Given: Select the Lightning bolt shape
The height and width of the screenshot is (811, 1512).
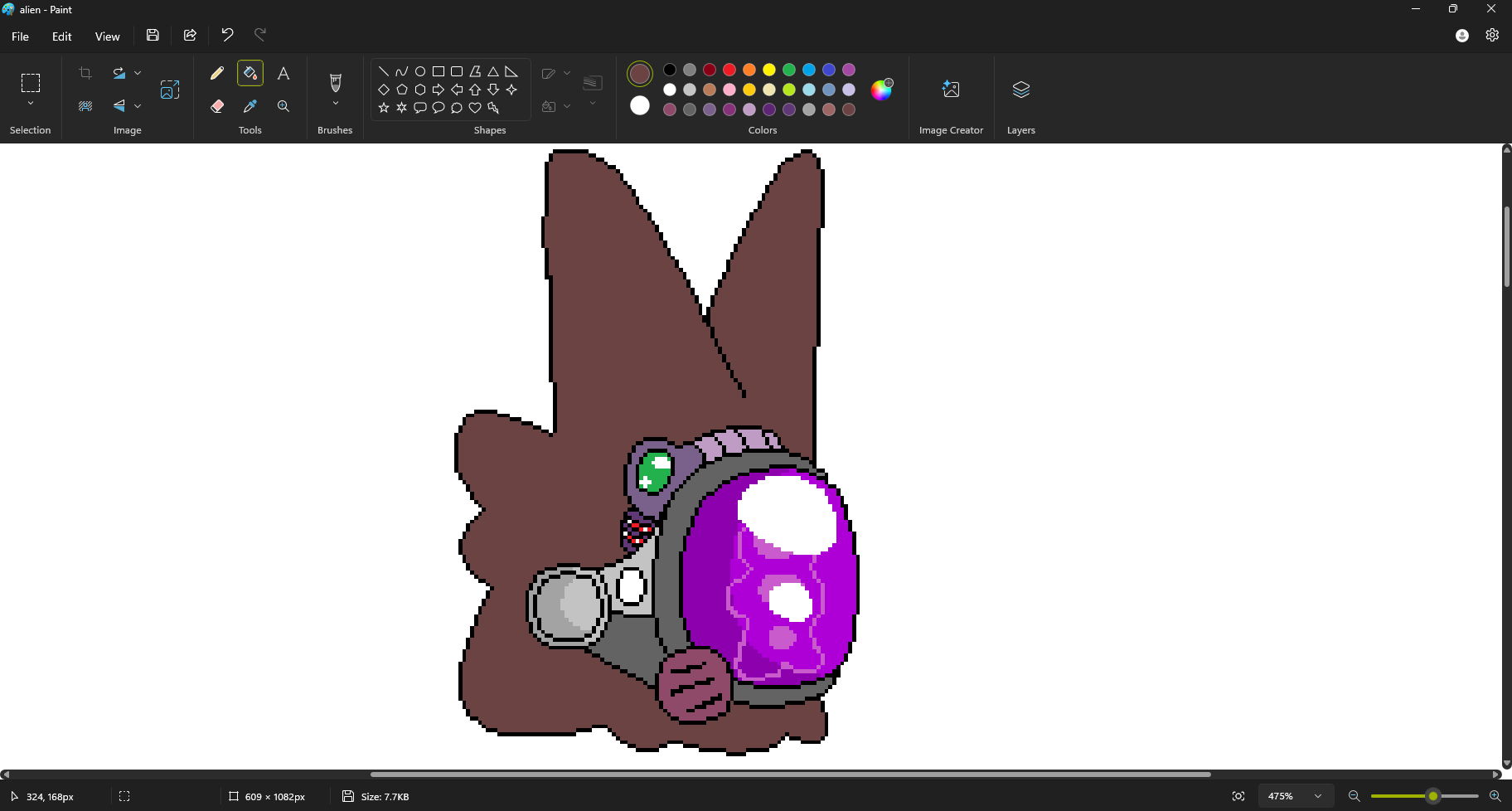Looking at the screenshot, I should coord(493,108).
